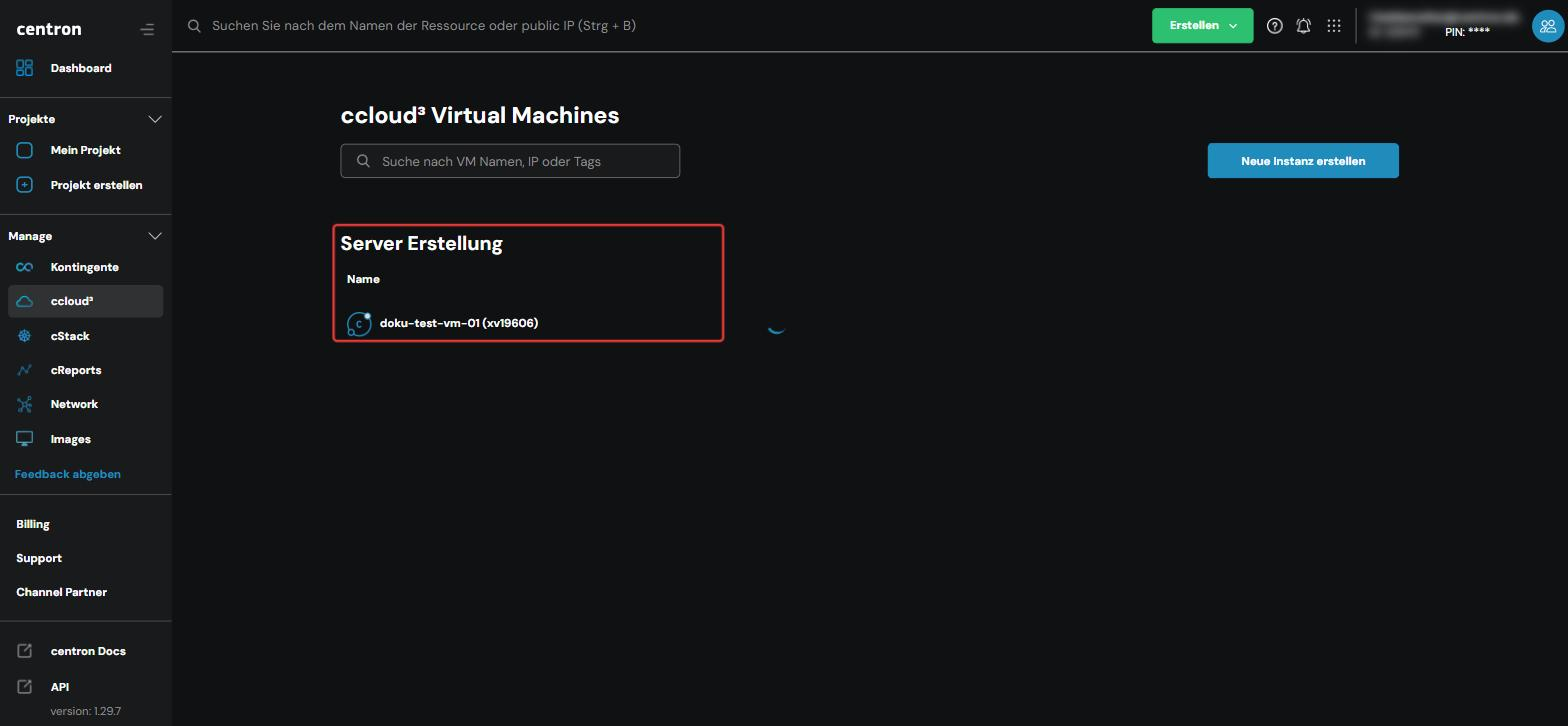Open Channel Partner link
Viewport: 1568px width, 726px height.
(62, 592)
